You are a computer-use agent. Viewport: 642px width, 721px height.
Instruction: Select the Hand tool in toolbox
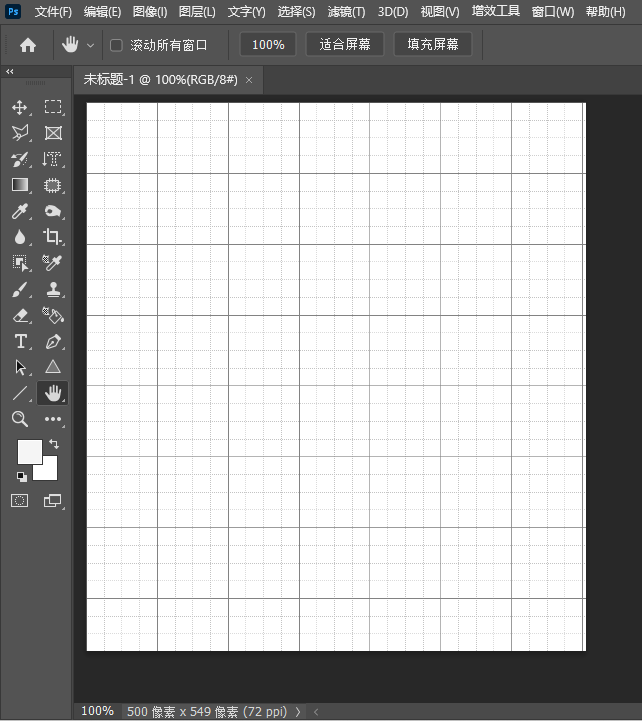pyautogui.click(x=53, y=393)
